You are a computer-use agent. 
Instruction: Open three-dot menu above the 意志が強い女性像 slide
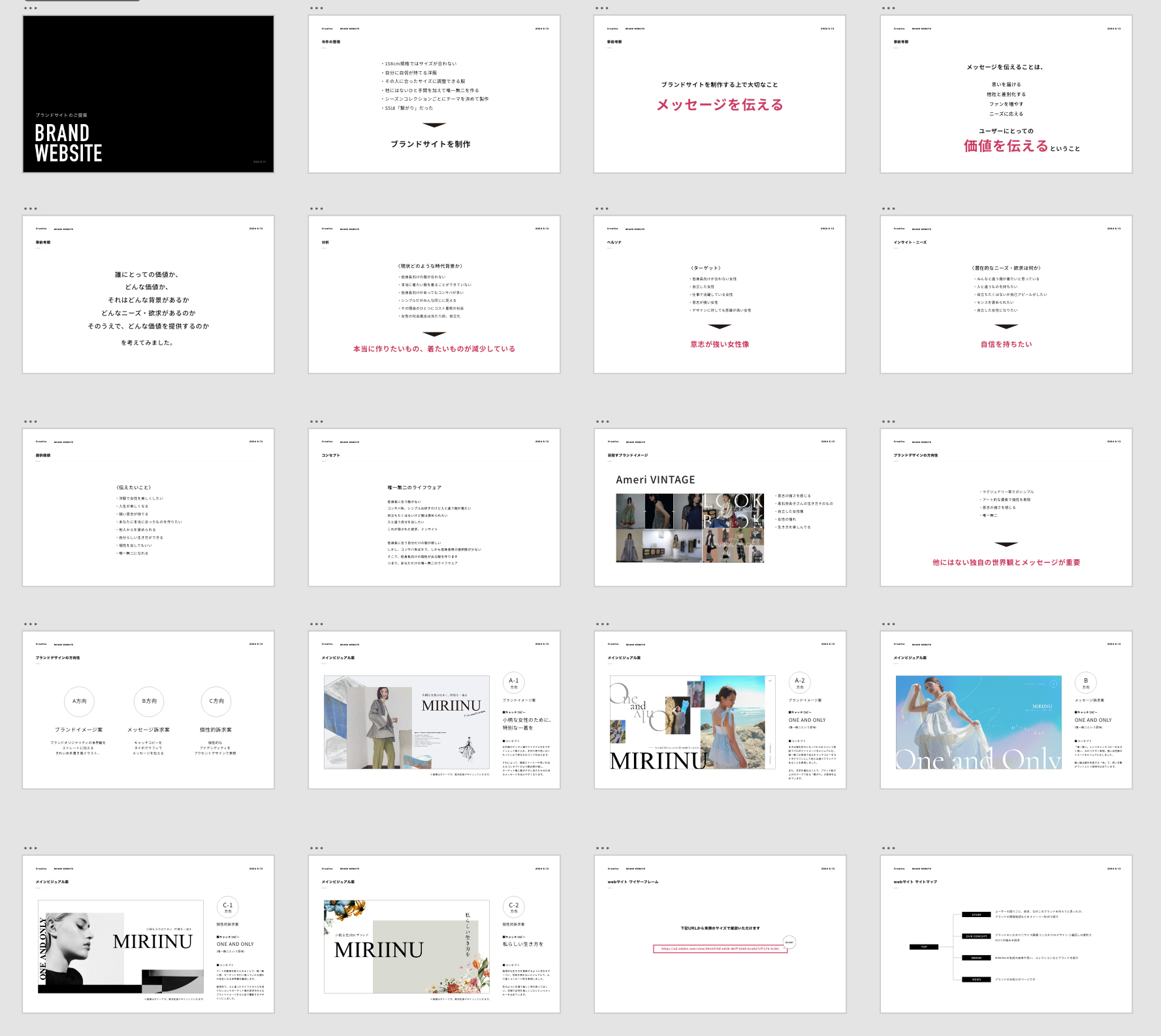602,209
